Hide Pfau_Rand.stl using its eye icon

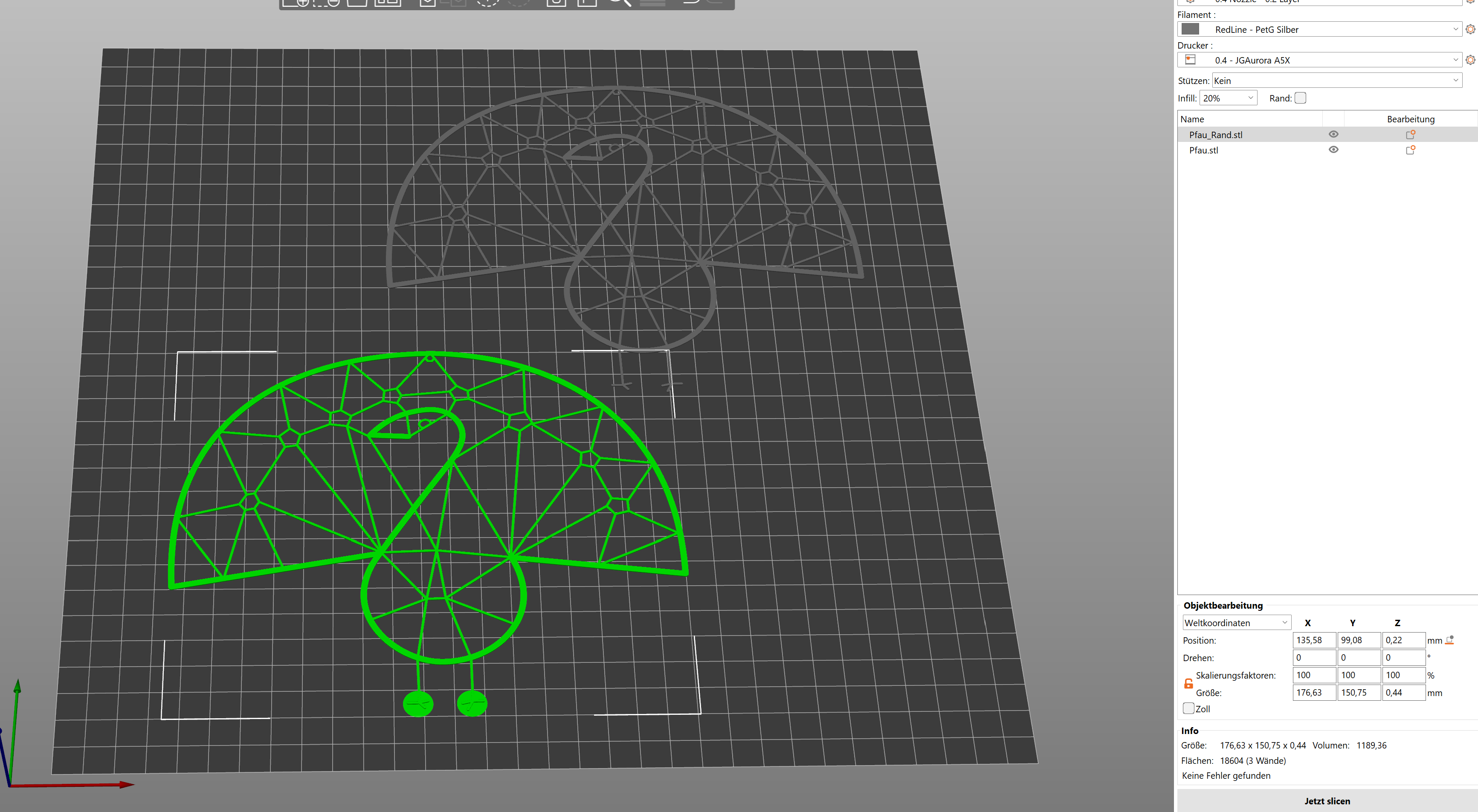pos(1333,134)
